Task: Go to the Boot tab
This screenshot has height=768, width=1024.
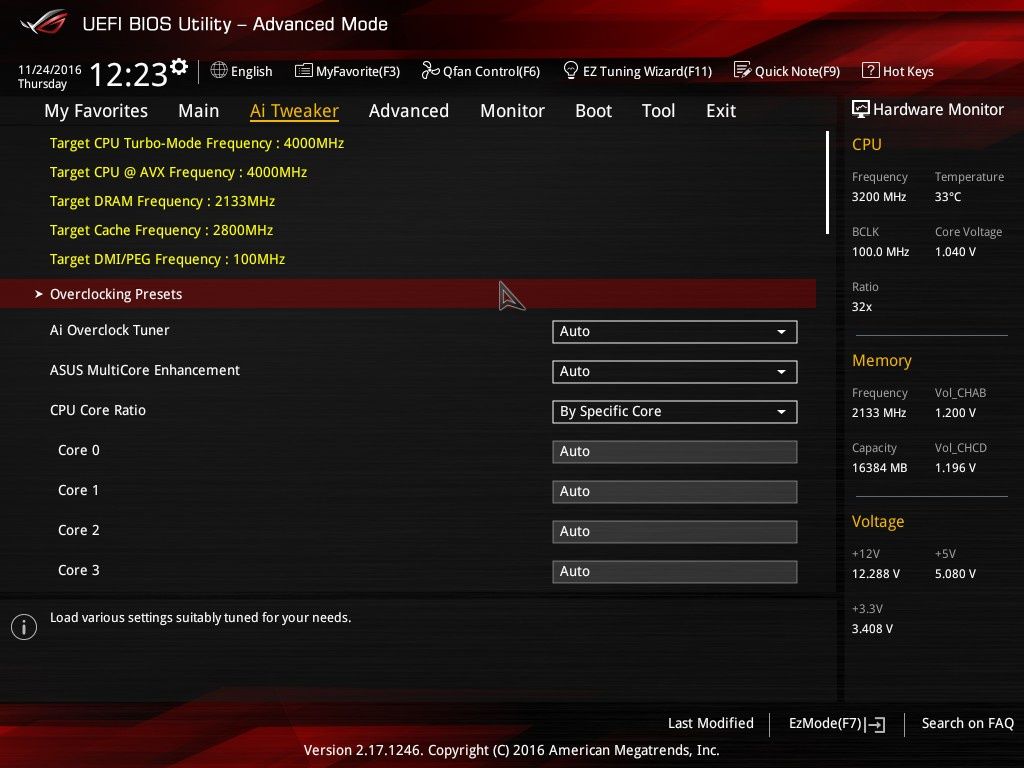Action: pyautogui.click(x=593, y=111)
